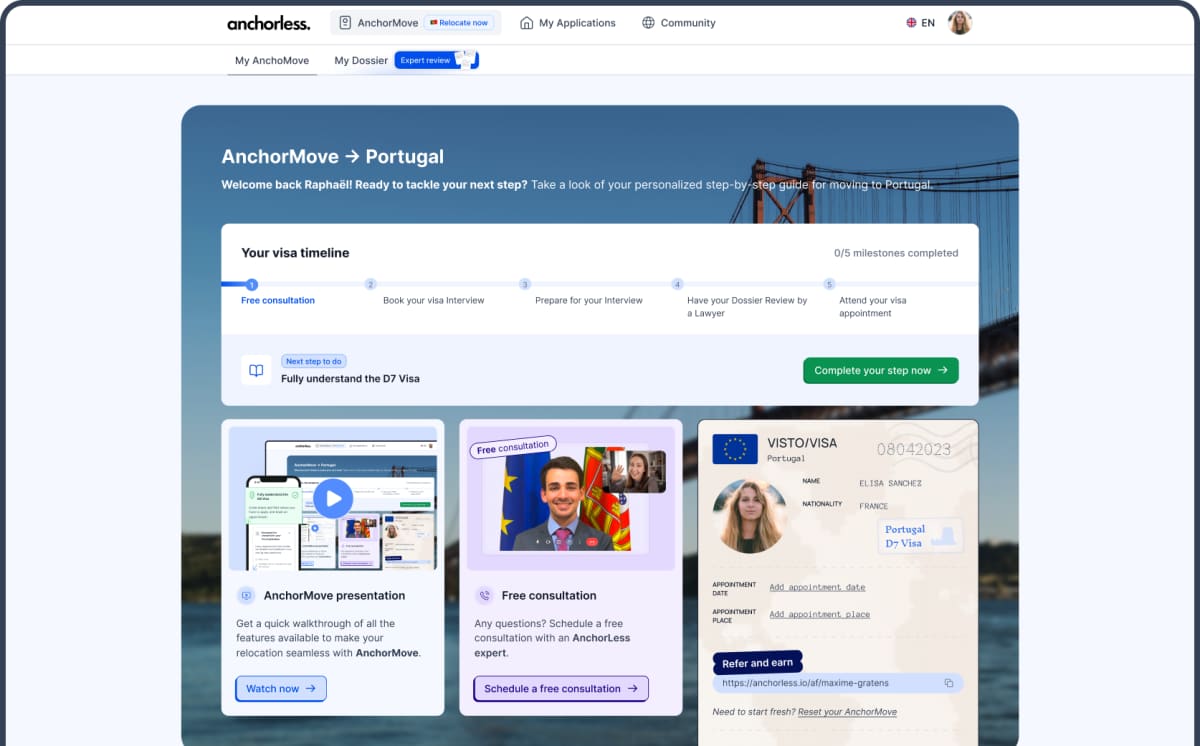The height and width of the screenshot is (746, 1200).
Task: Click the book icon beside Next step
Action: tap(256, 370)
